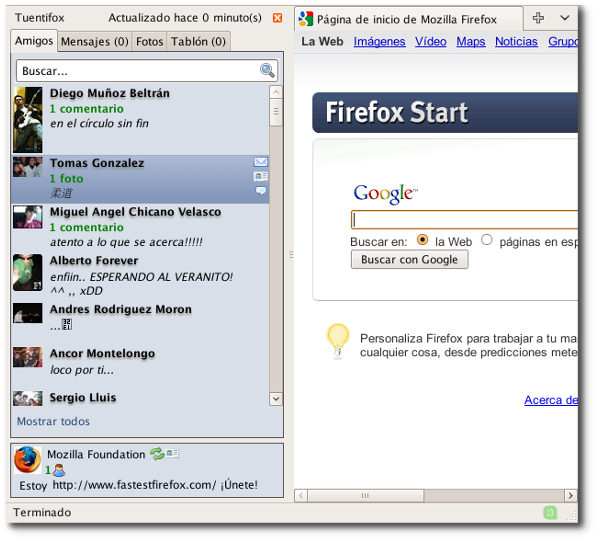Switch to the Mensajes (0) tab
The height and width of the screenshot is (544, 600).
tap(95, 41)
